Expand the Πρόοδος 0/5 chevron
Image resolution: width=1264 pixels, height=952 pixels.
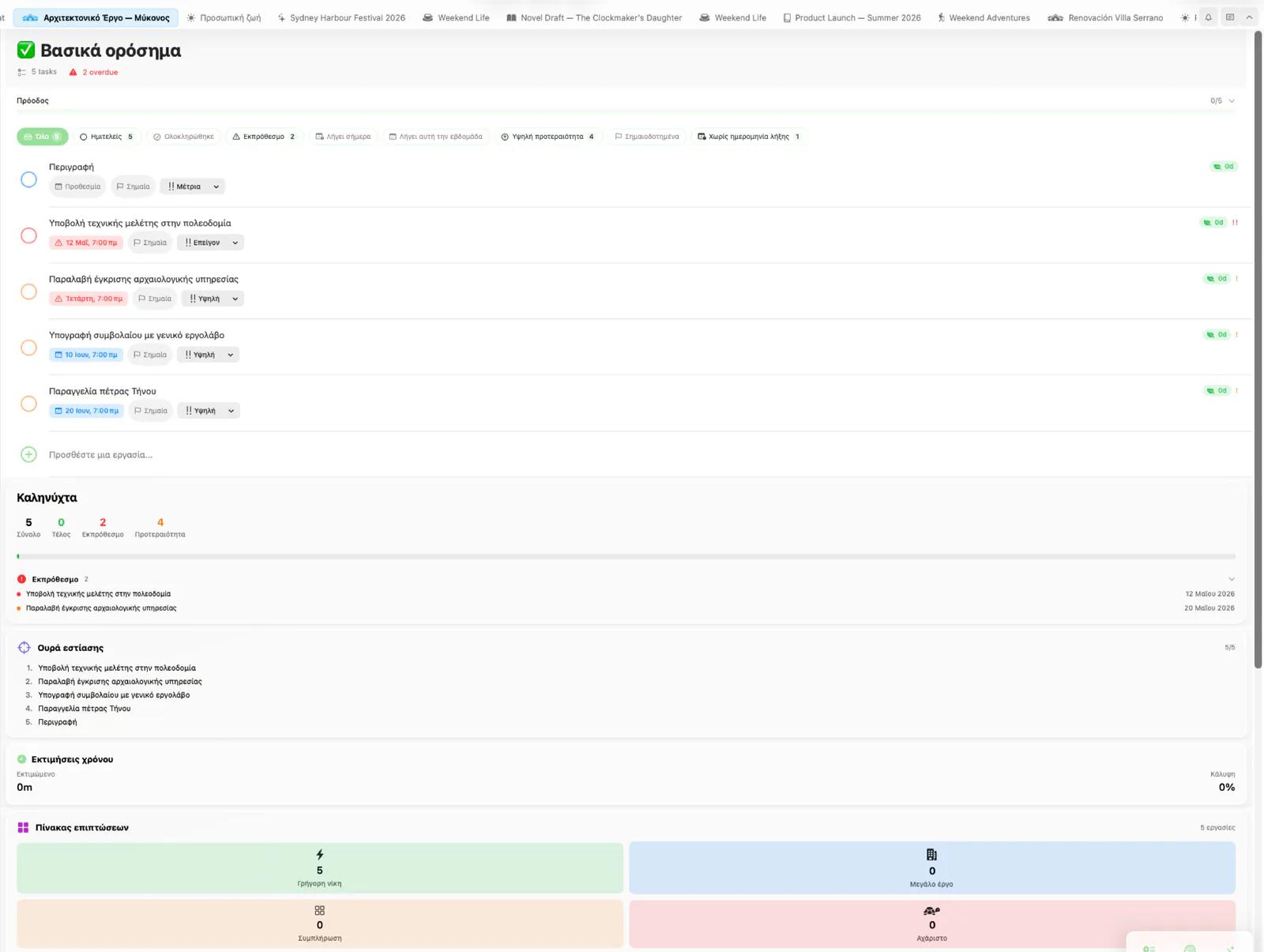coord(1232,101)
